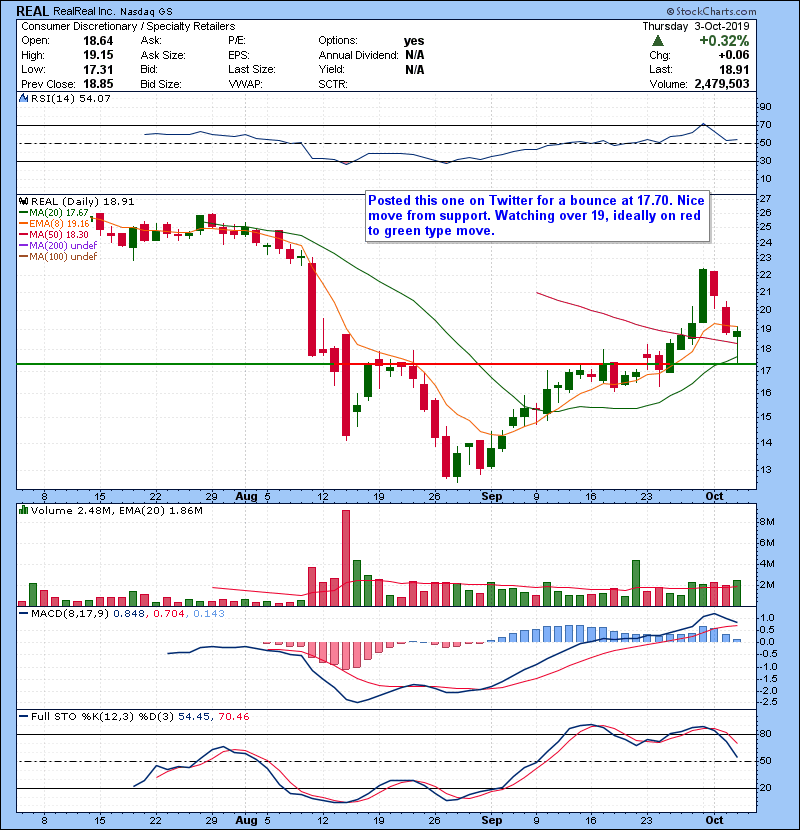Click the Oct label on the price chart axis

click(x=714, y=497)
